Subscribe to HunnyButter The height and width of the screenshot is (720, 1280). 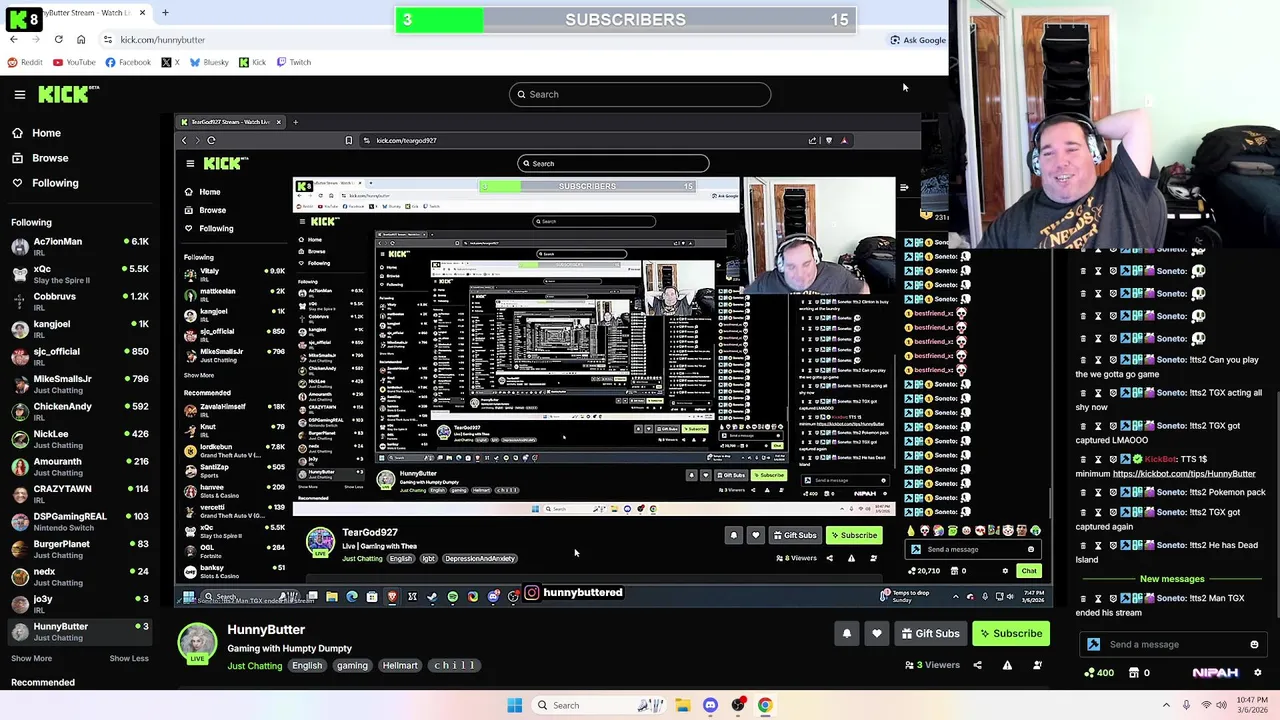tap(1011, 633)
